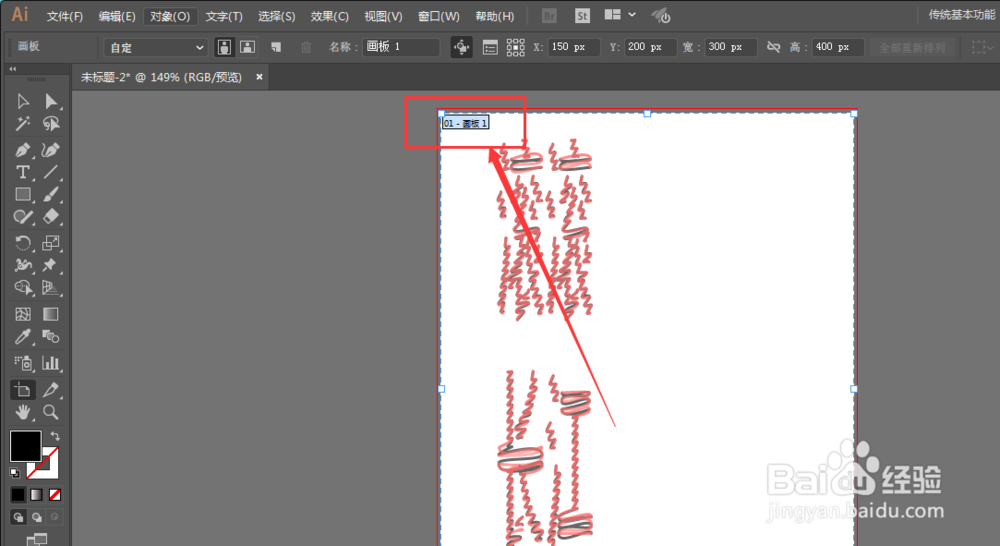Select the Puppet Warp pin tool

50,265
